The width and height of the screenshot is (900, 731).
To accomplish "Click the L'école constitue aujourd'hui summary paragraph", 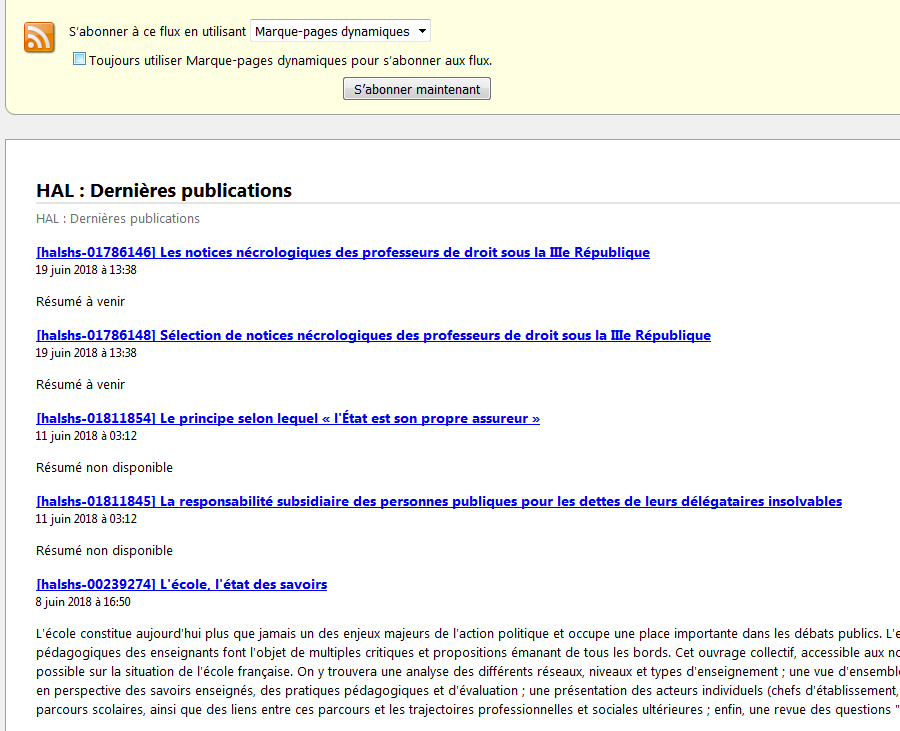I will (468, 671).
